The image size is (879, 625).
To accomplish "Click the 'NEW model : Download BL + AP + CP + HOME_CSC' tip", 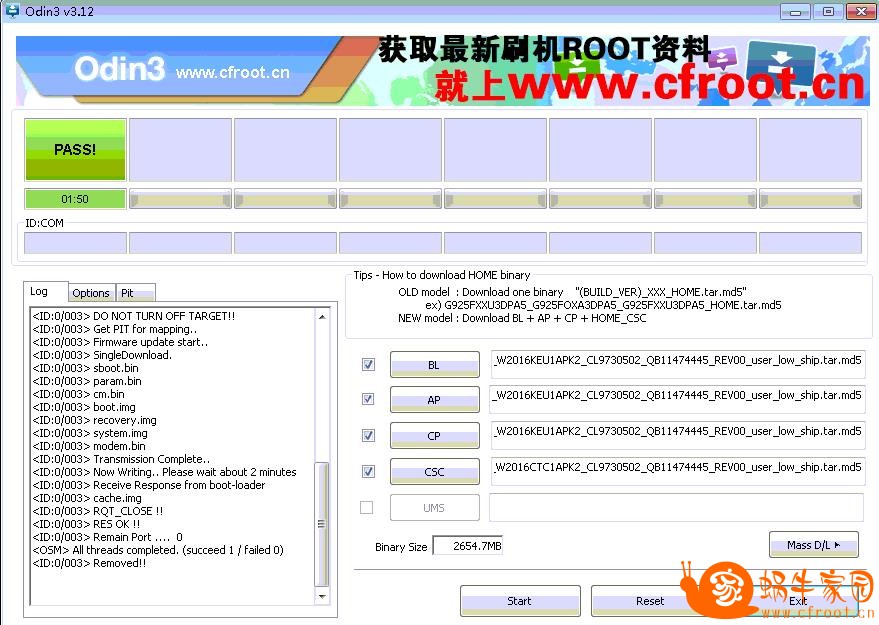I will pyautogui.click(x=522, y=318).
